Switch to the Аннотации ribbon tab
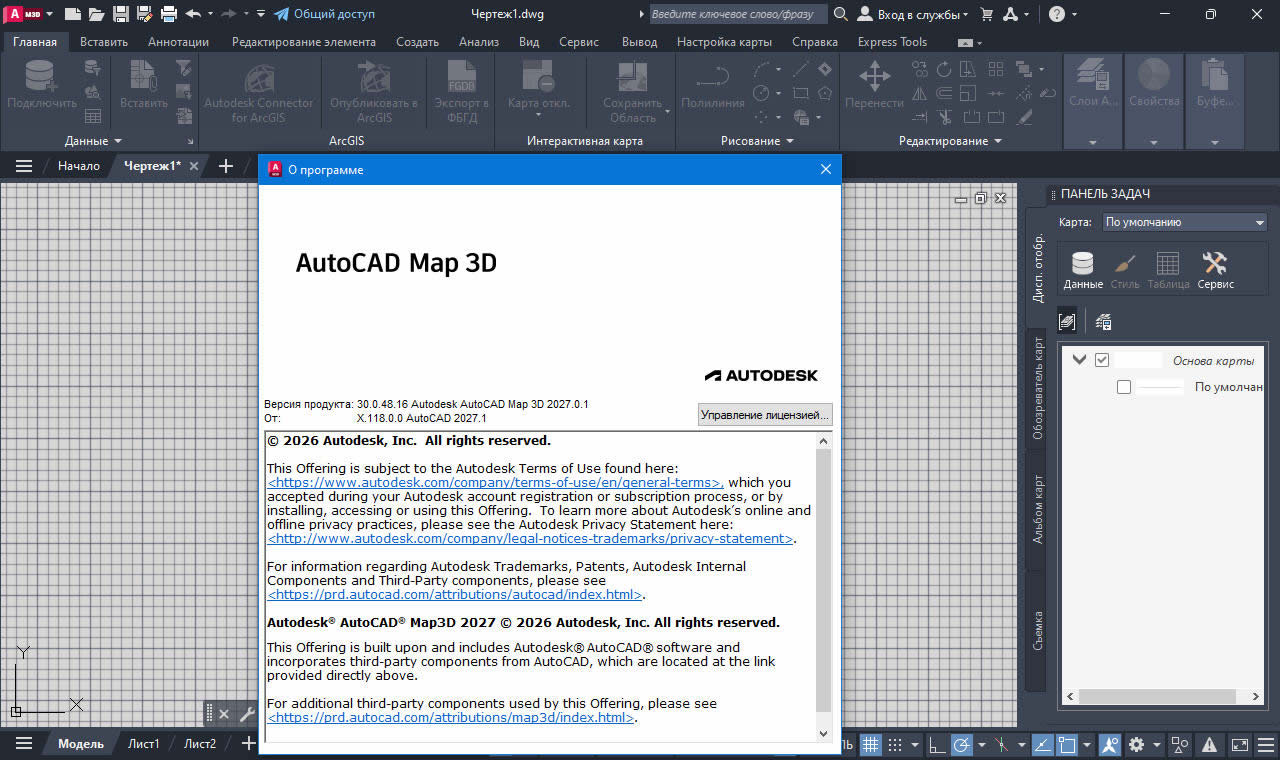The width and height of the screenshot is (1280, 760). coord(178,42)
